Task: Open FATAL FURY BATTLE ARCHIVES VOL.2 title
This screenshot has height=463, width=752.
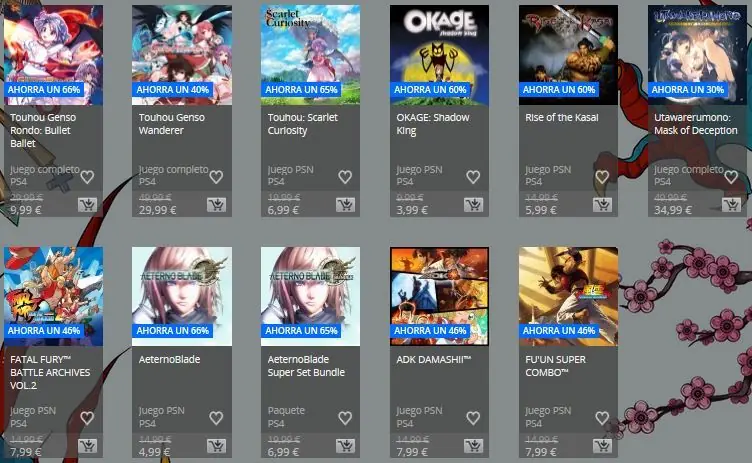Action: (x=50, y=372)
